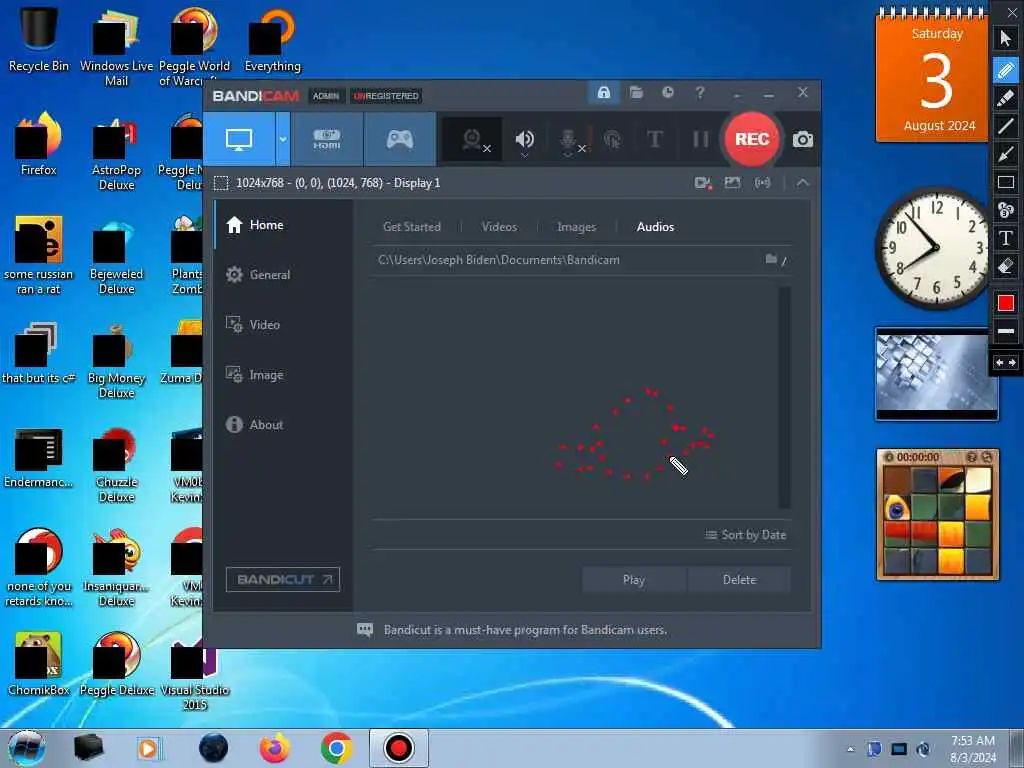Click Sort by Date option
Screen dimensions: 1024x768
[x=746, y=535]
